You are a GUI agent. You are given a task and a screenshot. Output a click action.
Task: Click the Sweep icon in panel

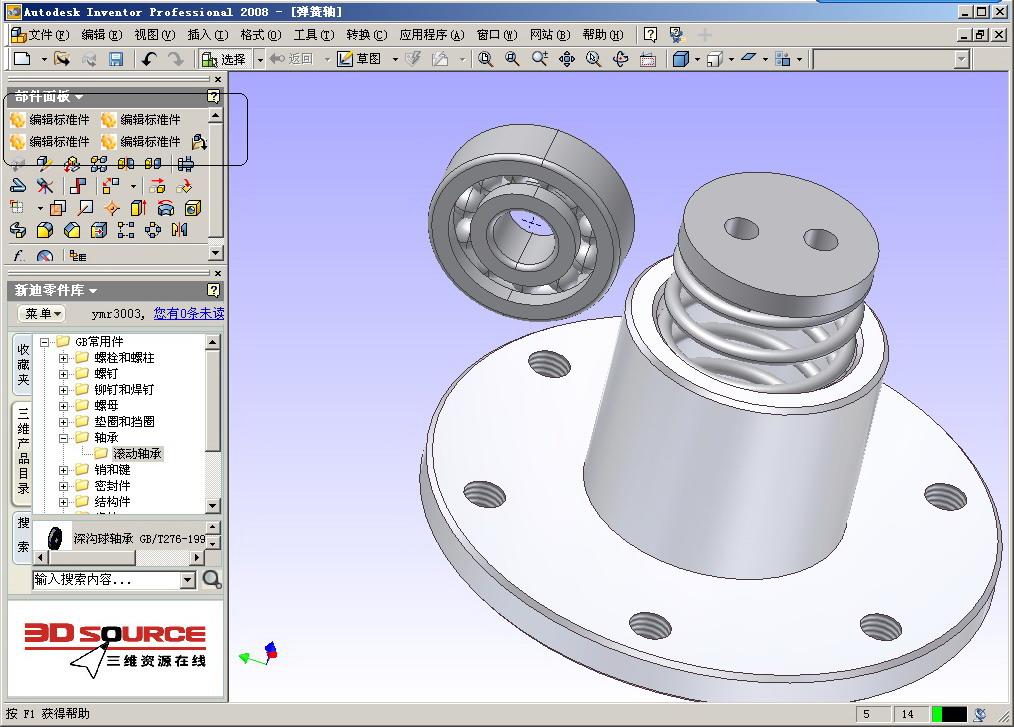pos(18,230)
